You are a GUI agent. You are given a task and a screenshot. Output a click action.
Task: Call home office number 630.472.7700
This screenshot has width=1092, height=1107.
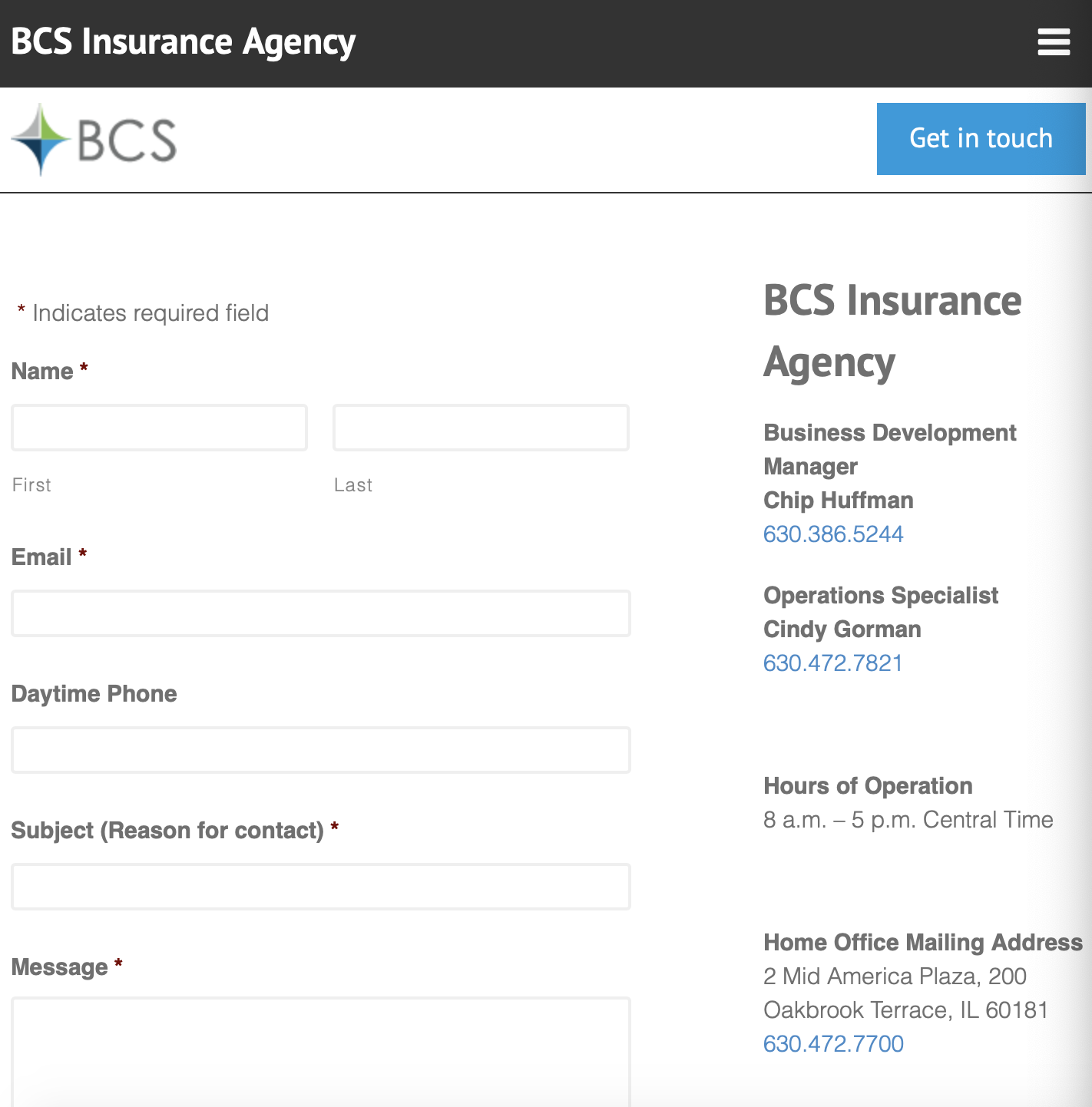pos(833,1044)
